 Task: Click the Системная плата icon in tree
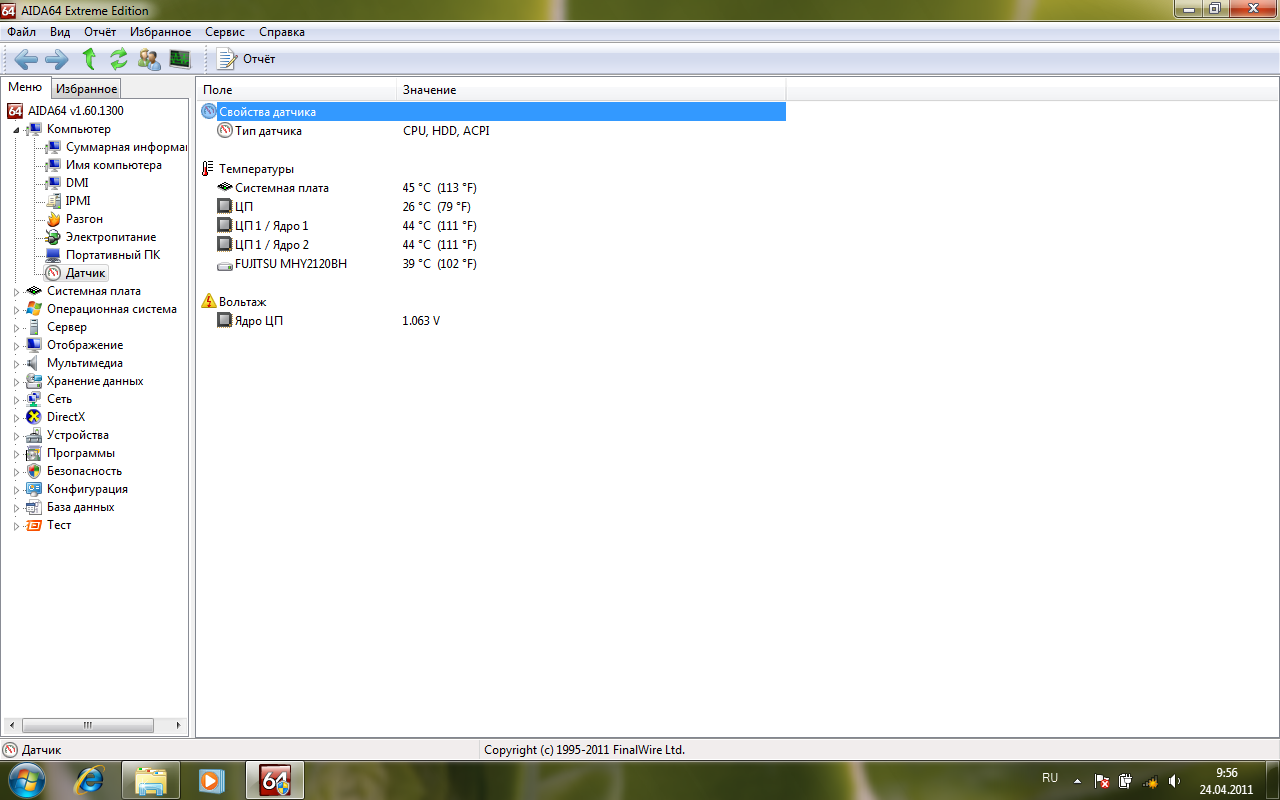point(34,291)
